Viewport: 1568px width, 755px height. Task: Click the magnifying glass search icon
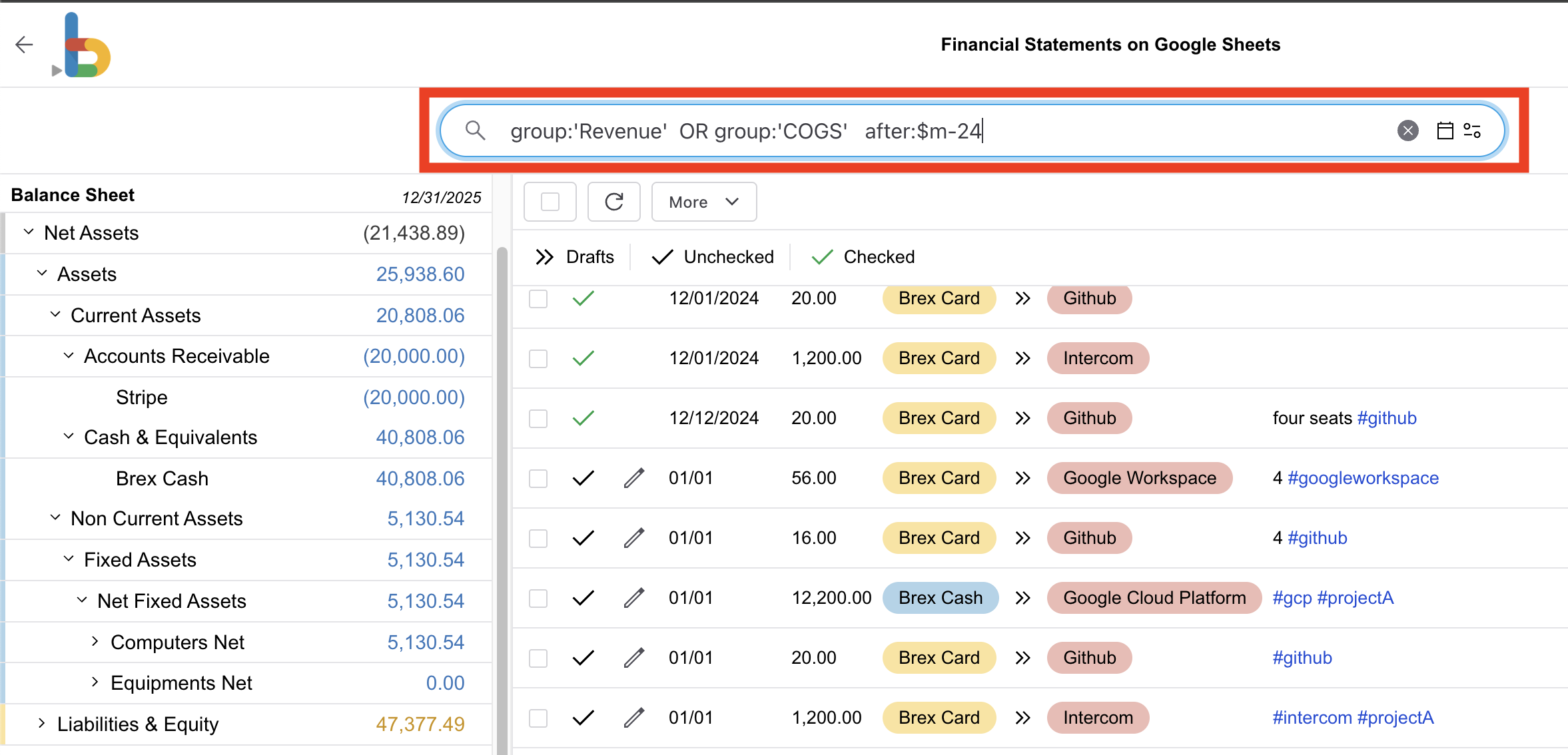475,130
